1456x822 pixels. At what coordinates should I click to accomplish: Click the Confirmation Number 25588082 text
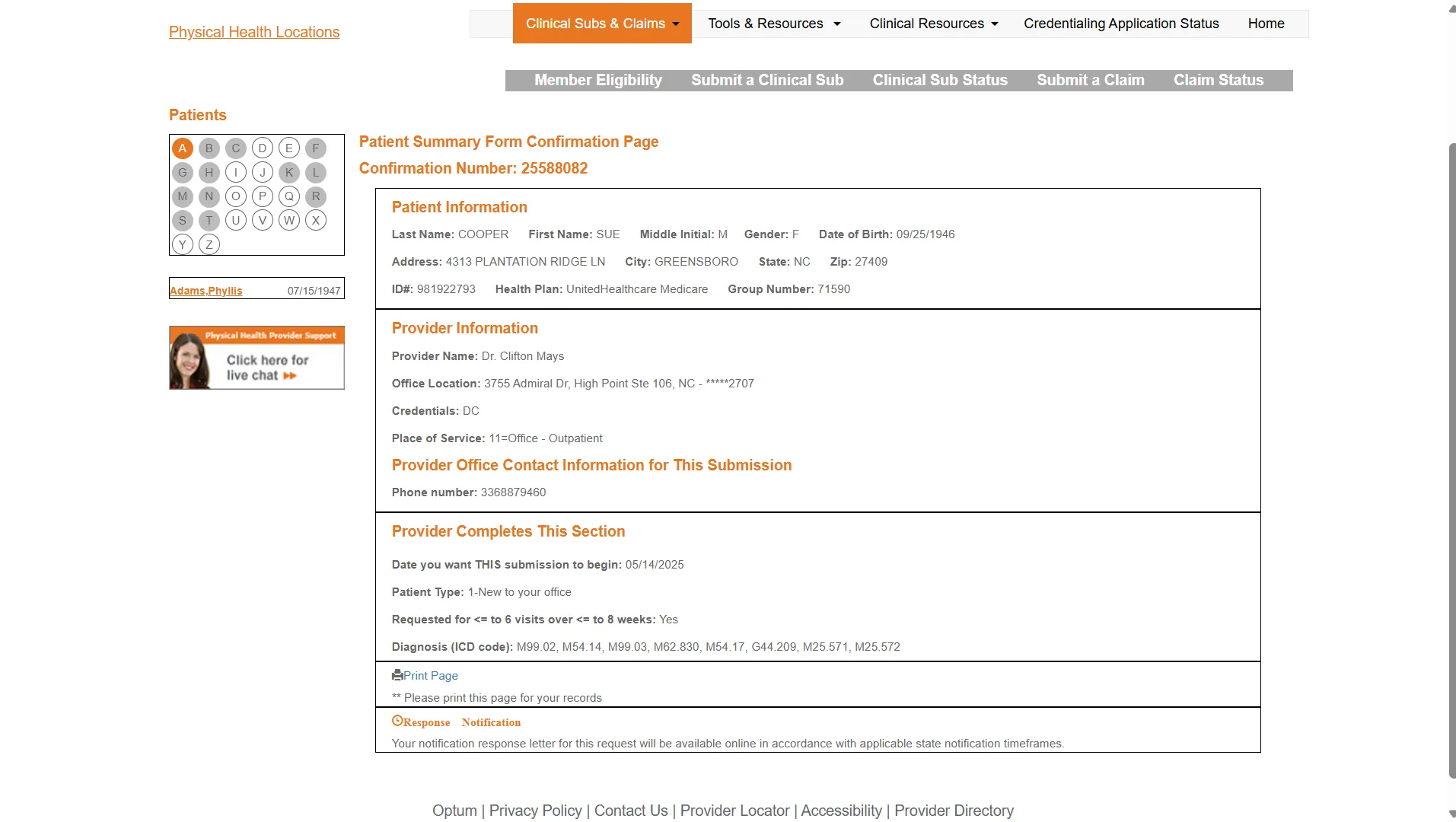click(x=473, y=168)
